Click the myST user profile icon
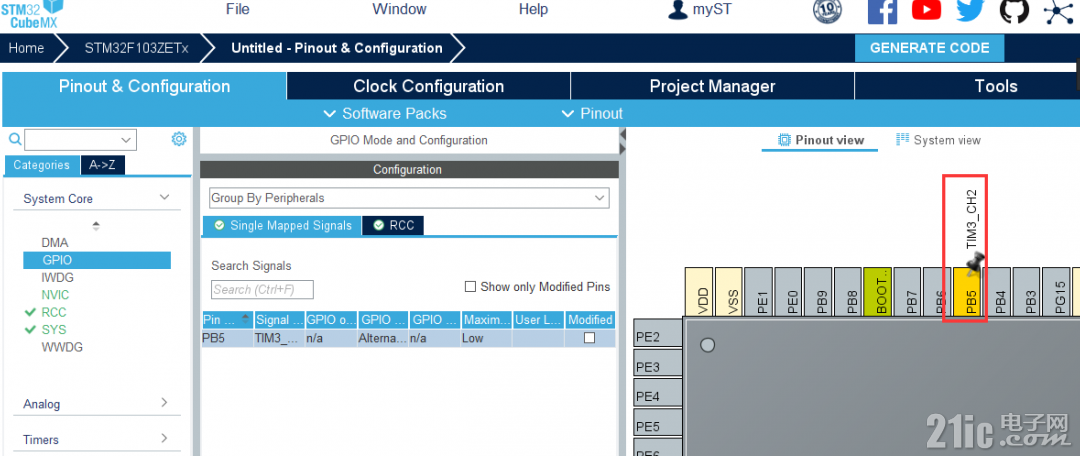Screen dimensions: 1080x456 [x=678, y=10]
